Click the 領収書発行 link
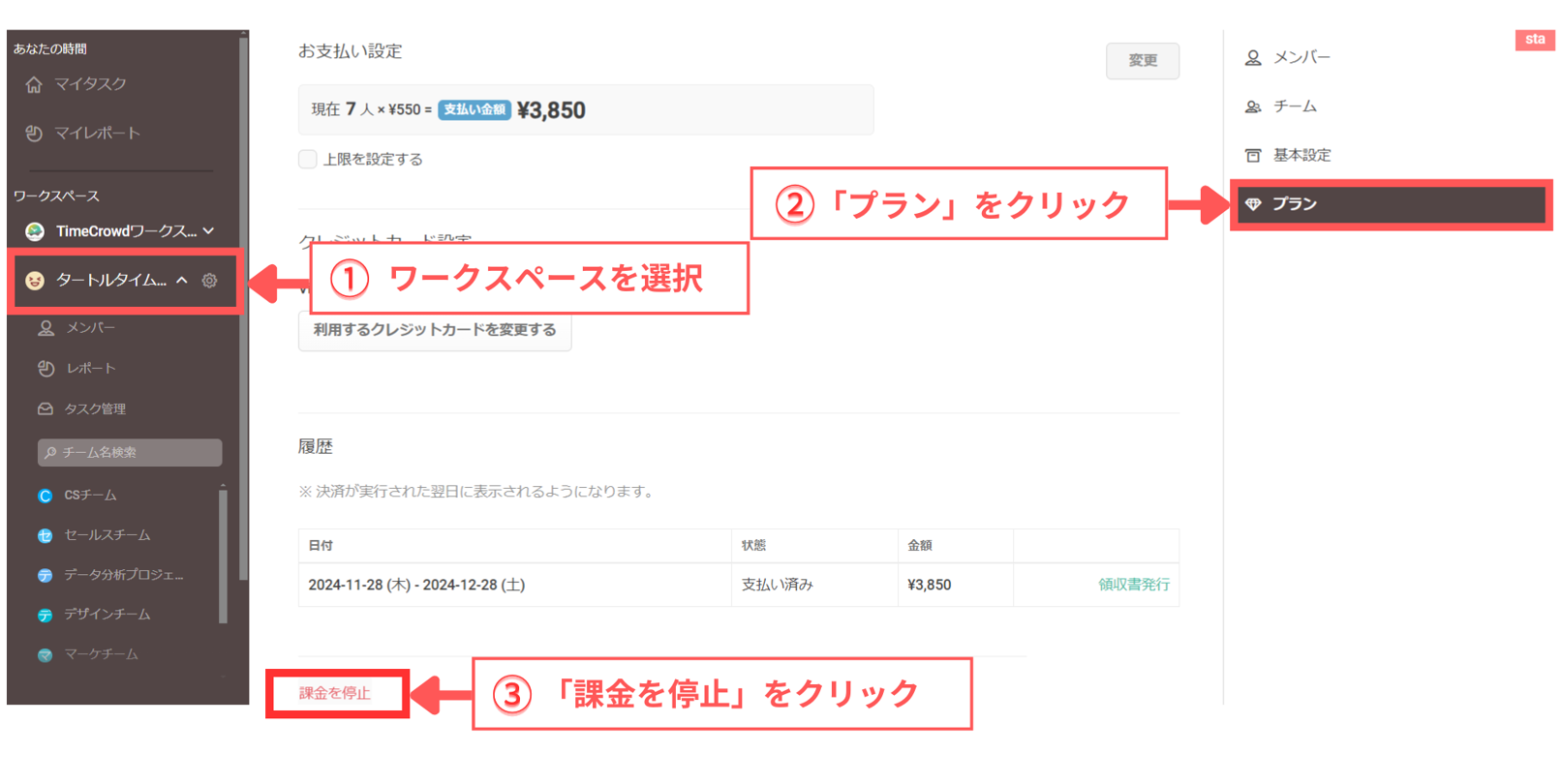Viewport: 1561px width, 784px height. pyautogui.click(x=1134, y=585)
